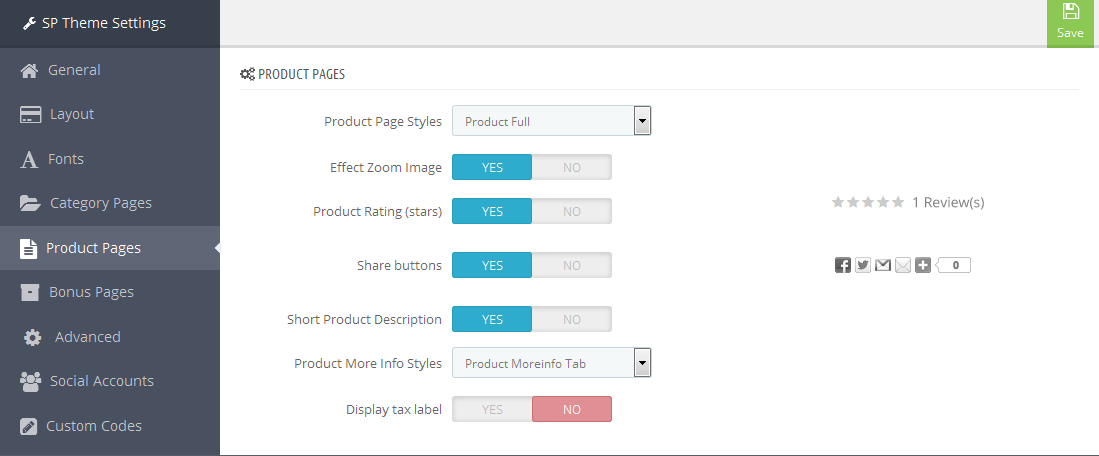
Task: Expand the Product More Info Styles dropdown
Action: pos(552,364)
